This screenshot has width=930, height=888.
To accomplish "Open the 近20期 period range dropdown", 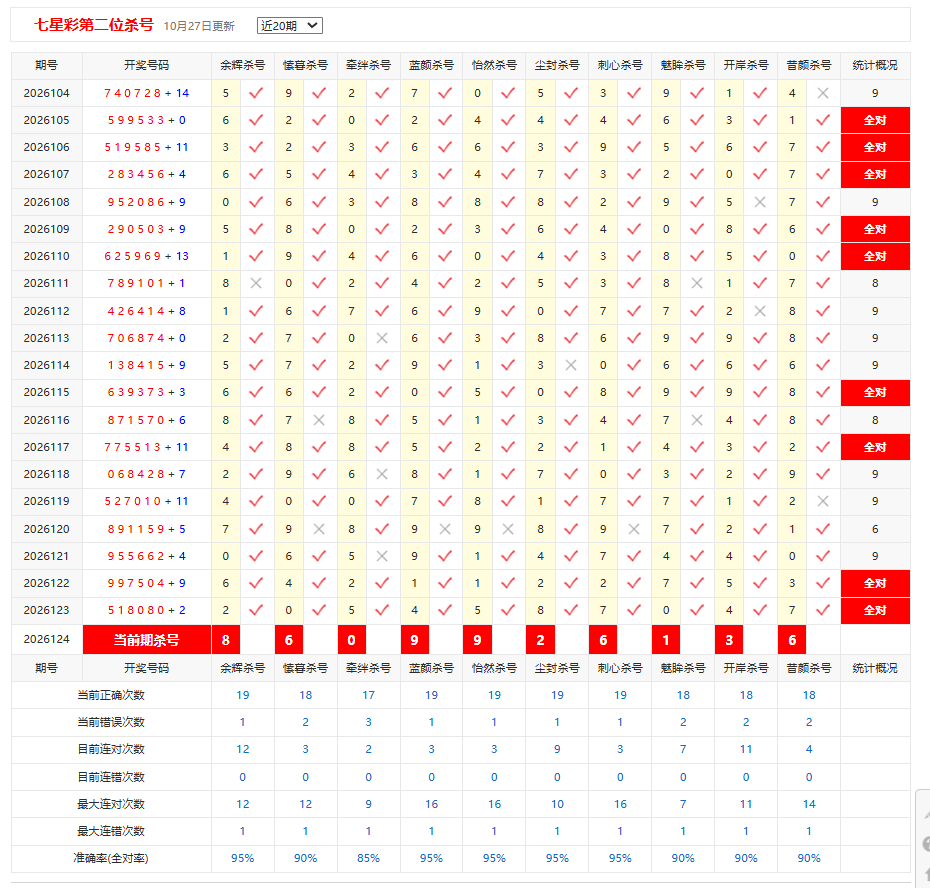I will (289, 26).
